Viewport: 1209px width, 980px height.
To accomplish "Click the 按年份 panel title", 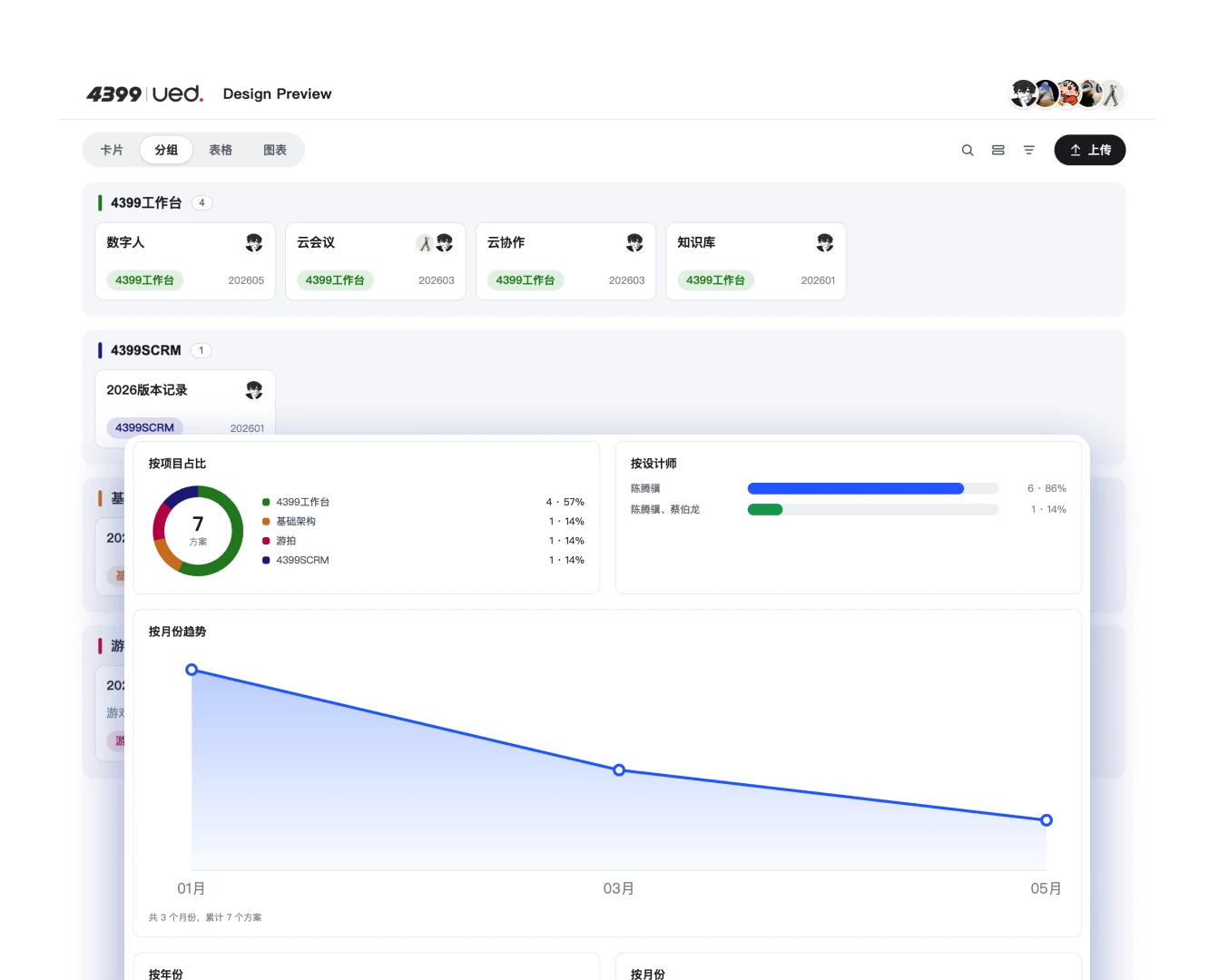I will (x=165, y=974).
